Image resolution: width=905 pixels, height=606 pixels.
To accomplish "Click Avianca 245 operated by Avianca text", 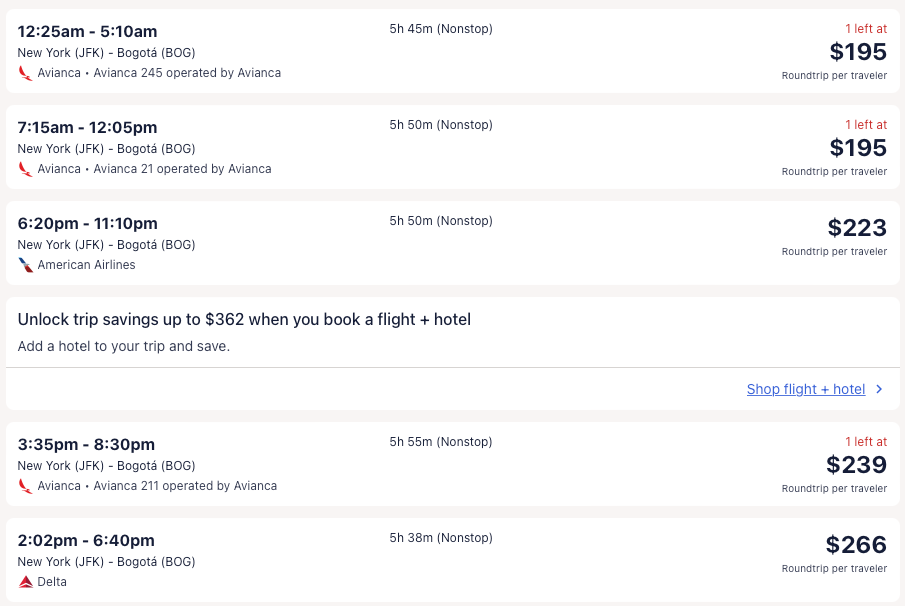I will [x=187, y=73].
